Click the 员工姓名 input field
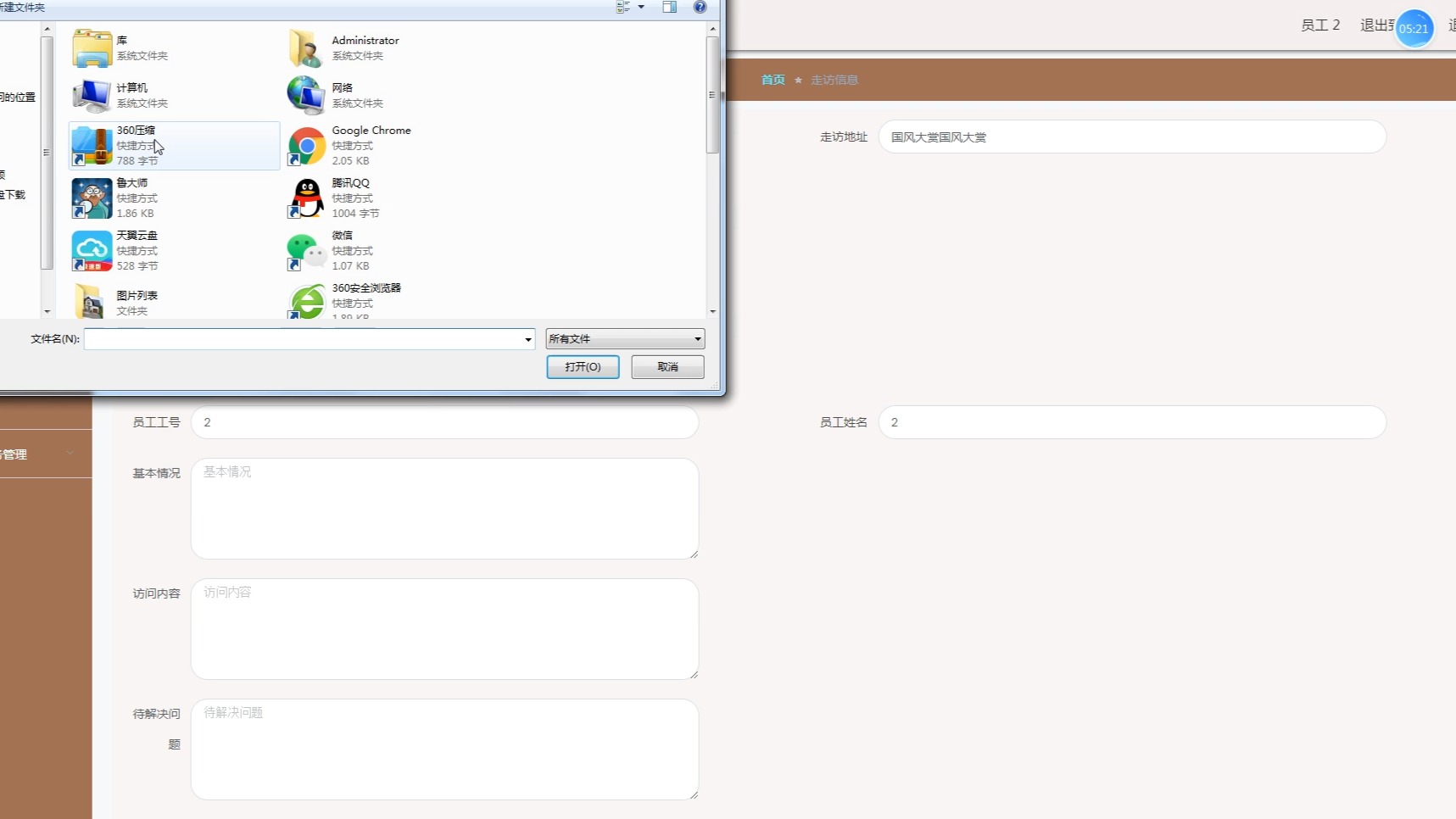Screen dimensions: 1456x819 1132,422
